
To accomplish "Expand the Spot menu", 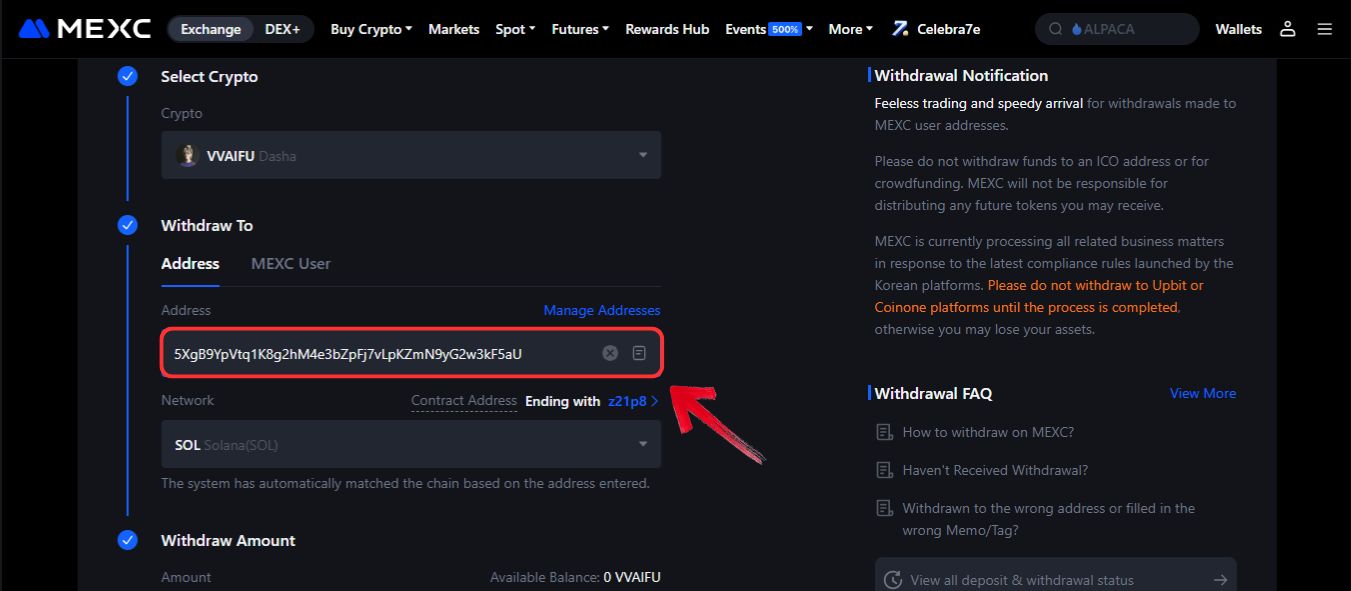I will [x=515, y=29].
